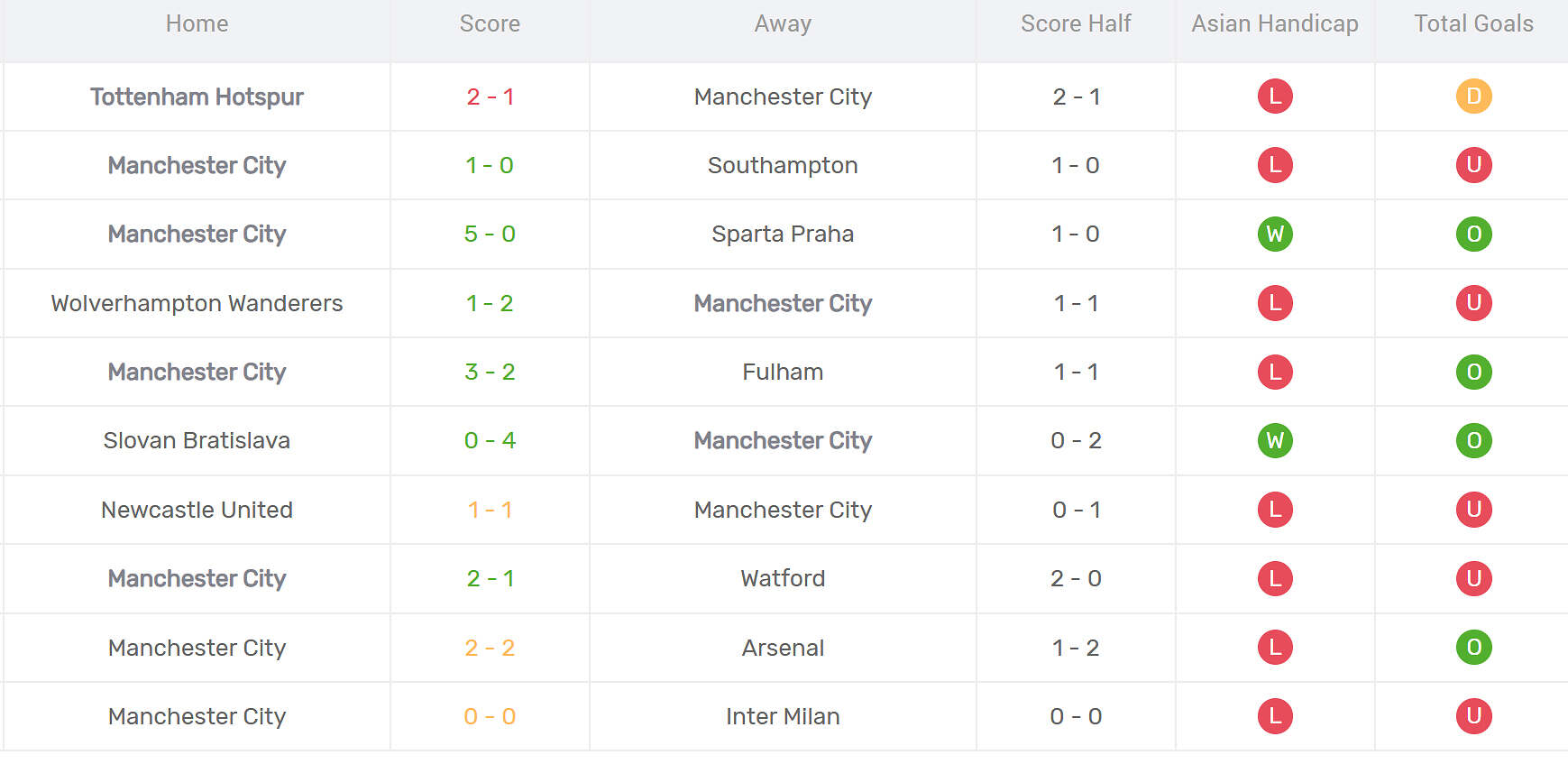The width and height of the screenshot is (1568, 764).
Task: Click the W handicap badge in the Slovan Bratislava row
Action: tap(1274, 441)
